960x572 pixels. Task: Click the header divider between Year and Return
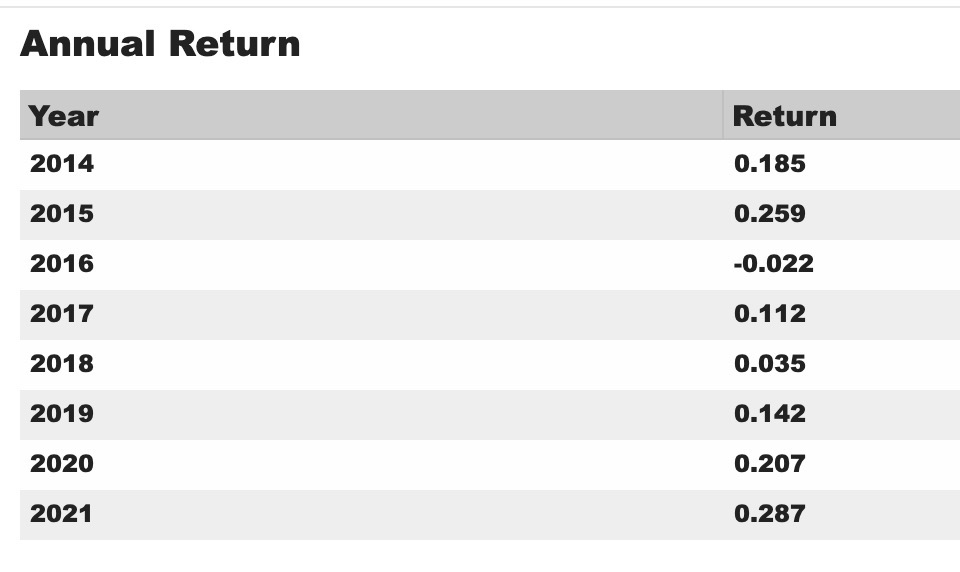(x=722, y=116)
